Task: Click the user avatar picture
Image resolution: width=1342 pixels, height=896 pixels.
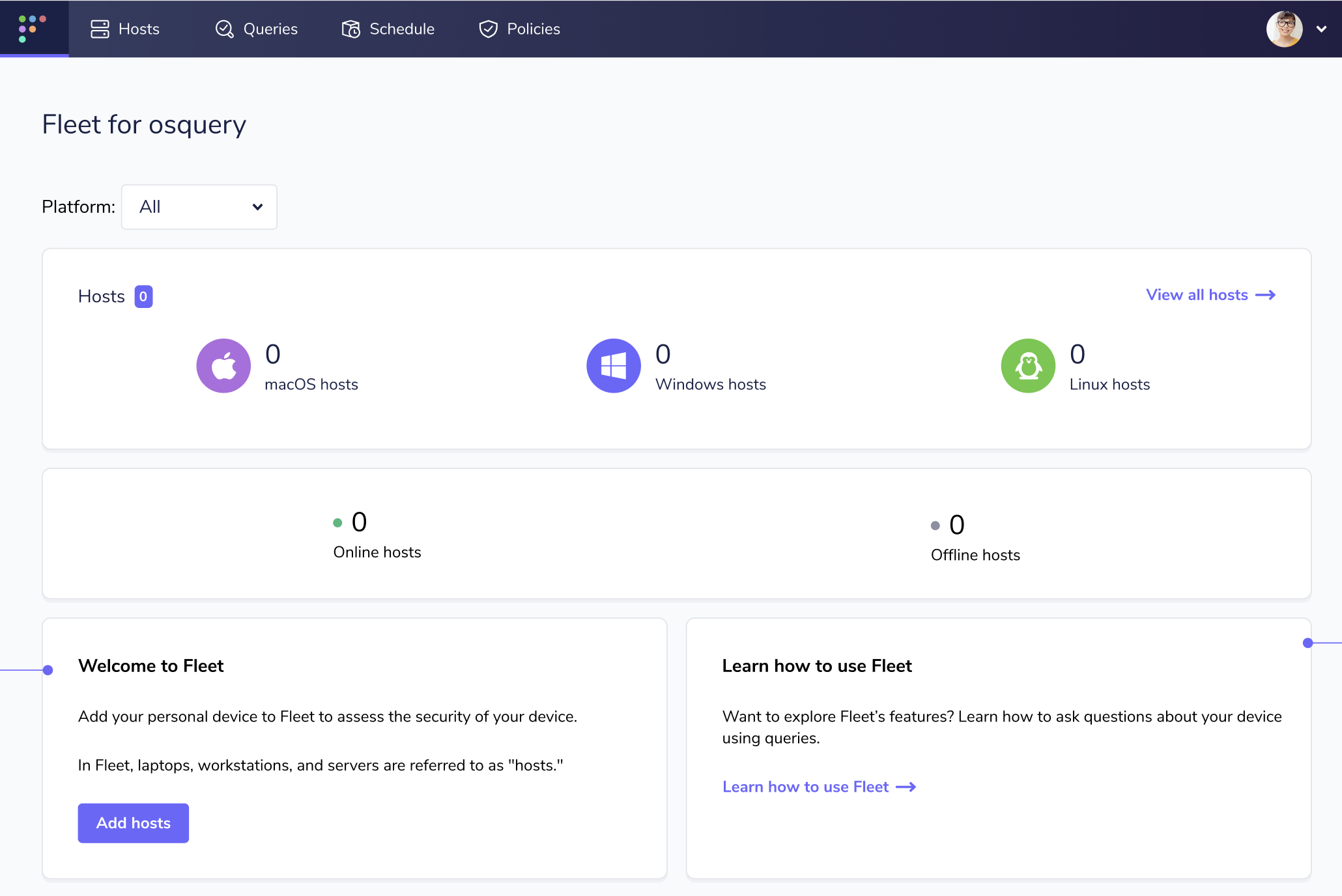Action: 1284,29
